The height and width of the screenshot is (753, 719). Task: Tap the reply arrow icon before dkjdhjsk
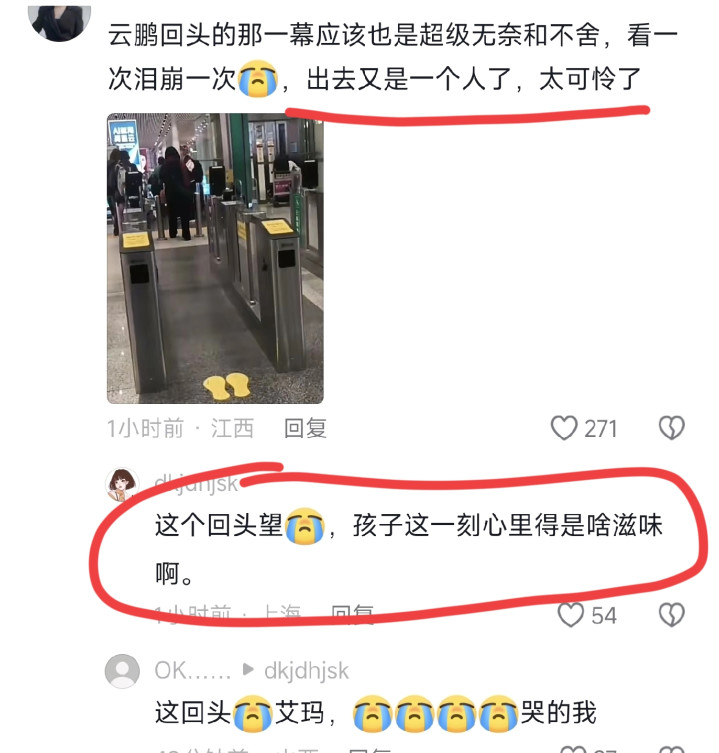coord(248,669)
